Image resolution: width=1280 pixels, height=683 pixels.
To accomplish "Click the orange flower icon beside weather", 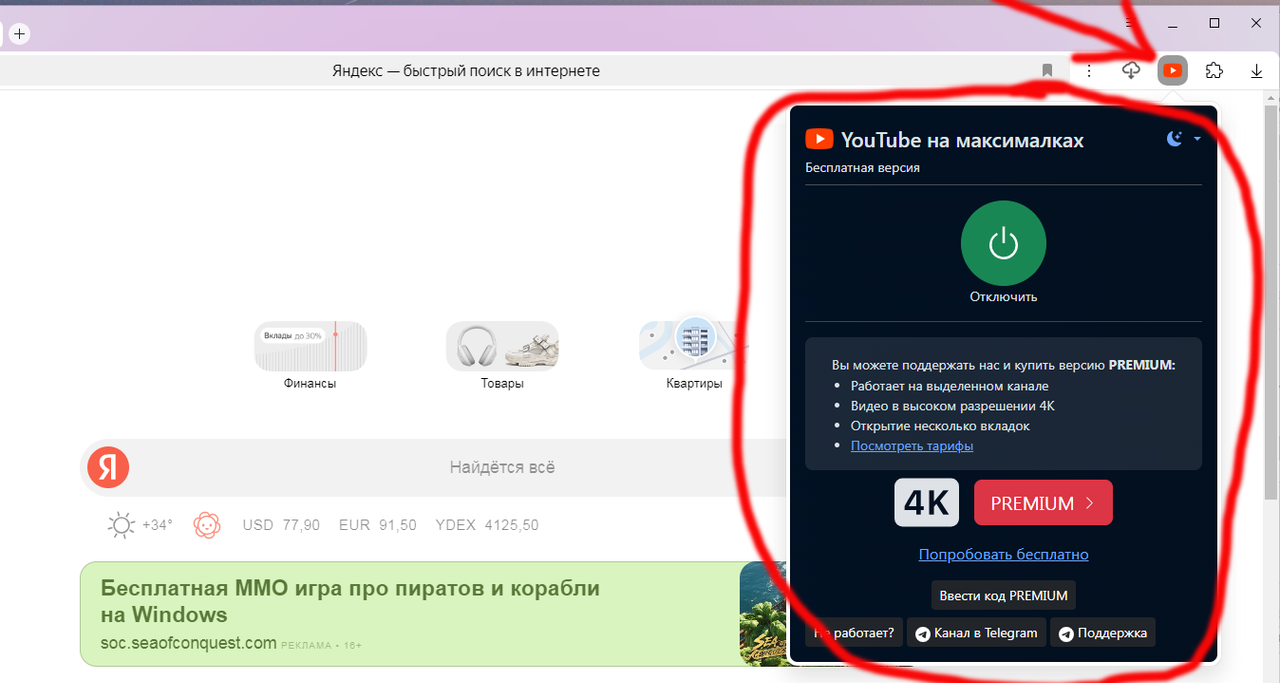I will [x=207, y=525].
